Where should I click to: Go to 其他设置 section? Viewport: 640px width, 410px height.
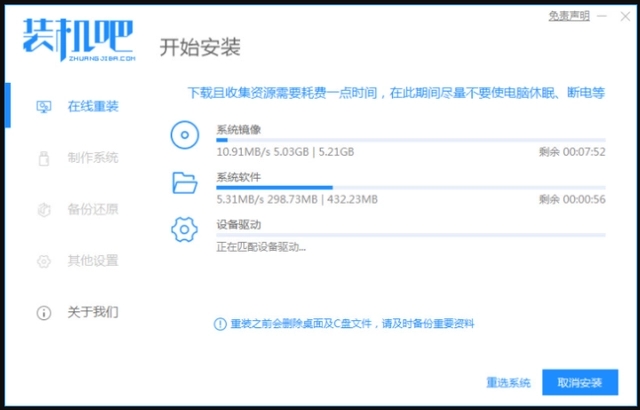pos(93,261)
